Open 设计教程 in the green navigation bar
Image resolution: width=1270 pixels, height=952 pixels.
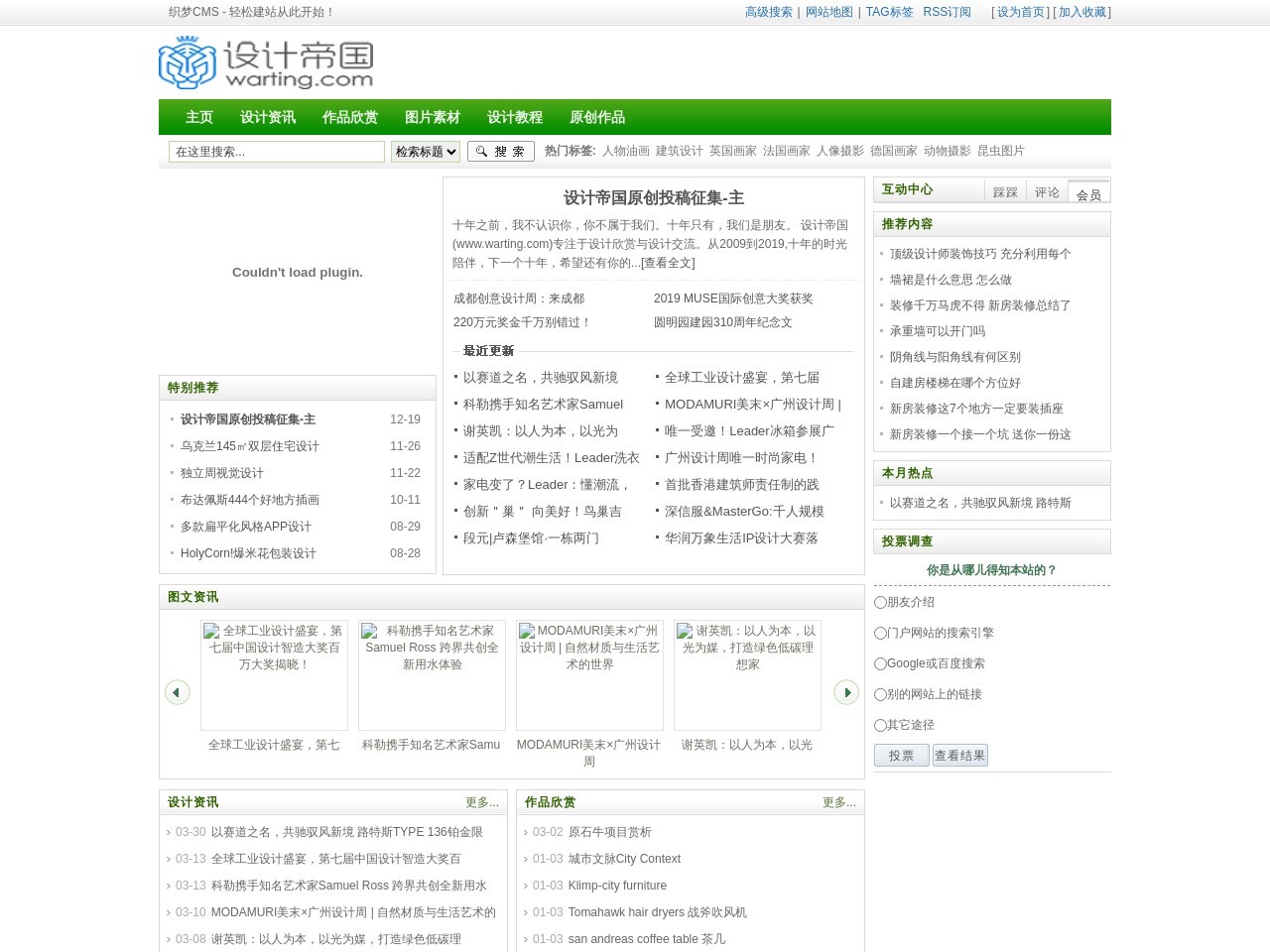tap(514, 117)
